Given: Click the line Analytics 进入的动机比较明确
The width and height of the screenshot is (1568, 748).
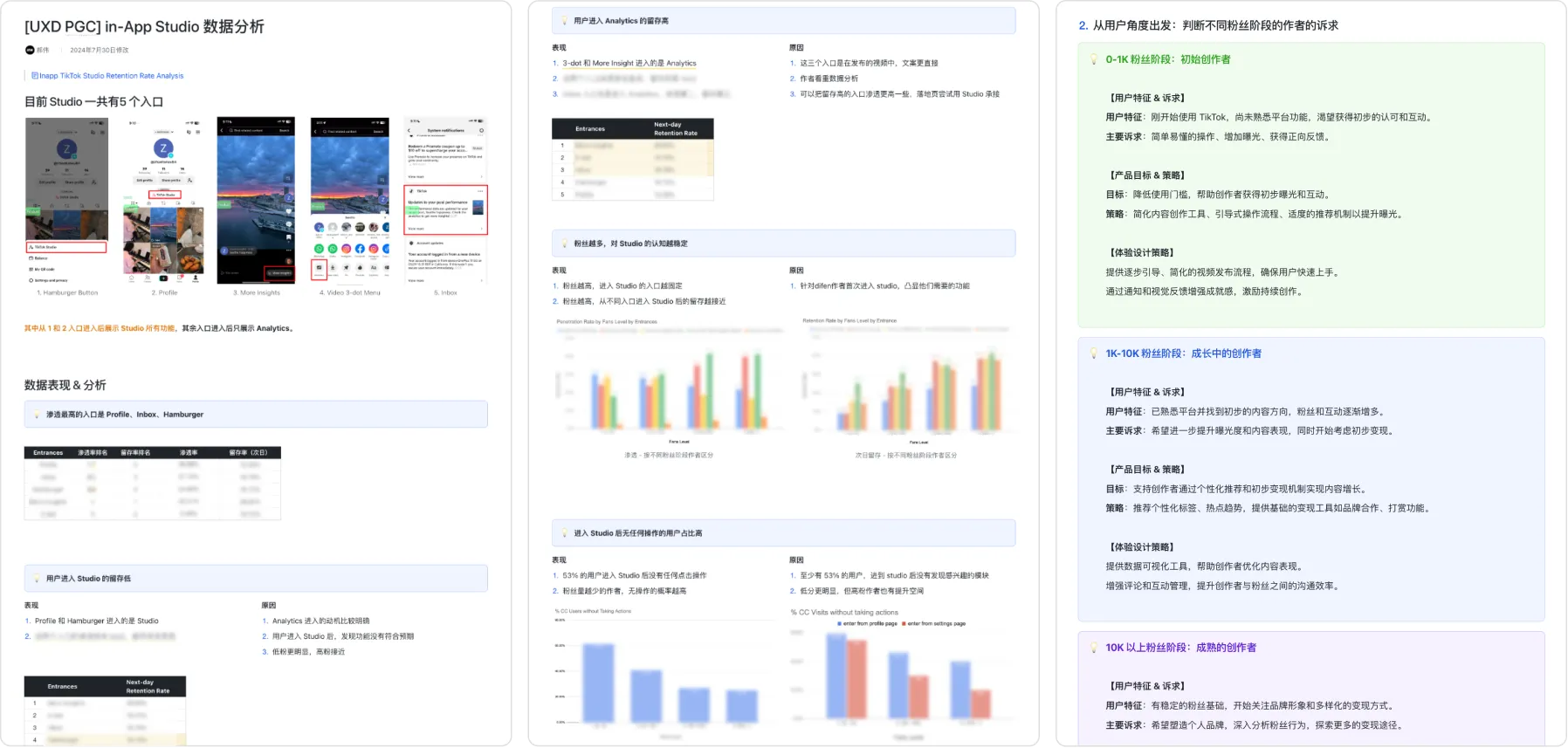Looking at the screenshot, I should pyautogui.click(x=320, y=621).
